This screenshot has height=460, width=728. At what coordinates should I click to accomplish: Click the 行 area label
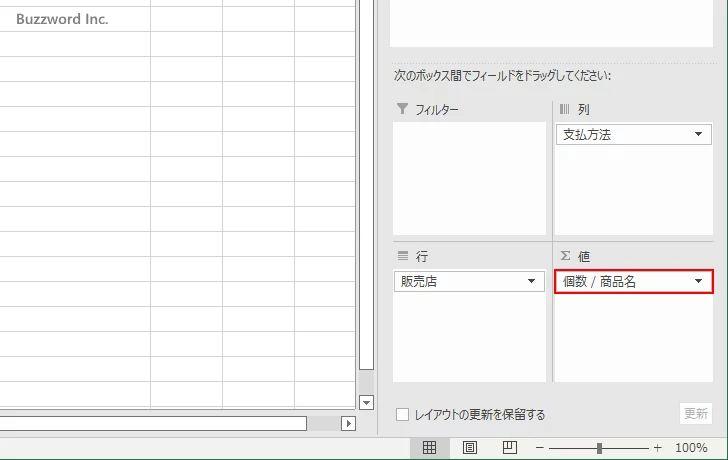(x=422, y=256)
